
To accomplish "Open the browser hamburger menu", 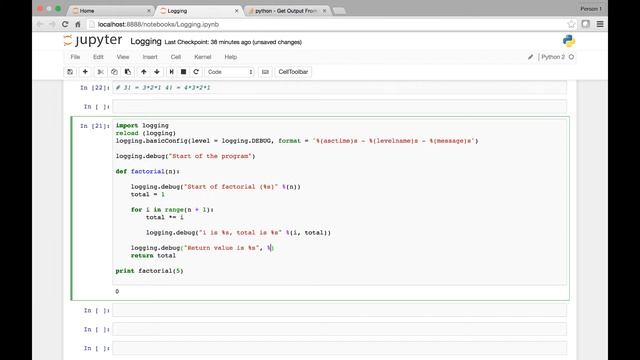I will [x=600, y=24].
